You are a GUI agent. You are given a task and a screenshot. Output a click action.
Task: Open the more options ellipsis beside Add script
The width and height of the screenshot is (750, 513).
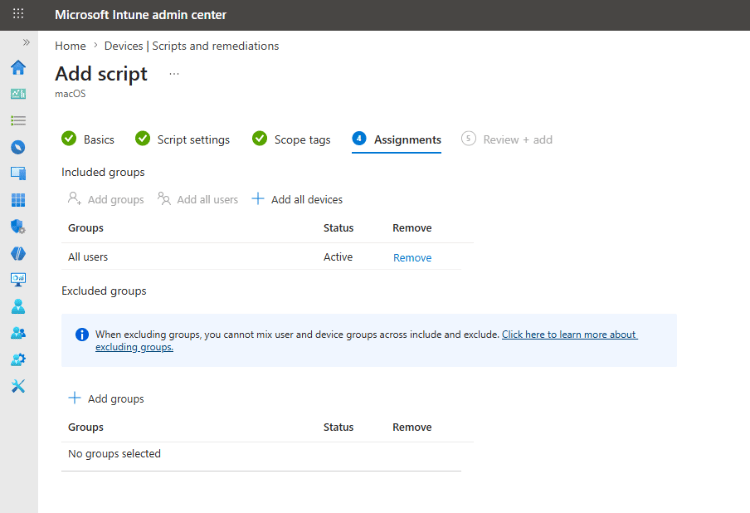click(x=174, y=74)
